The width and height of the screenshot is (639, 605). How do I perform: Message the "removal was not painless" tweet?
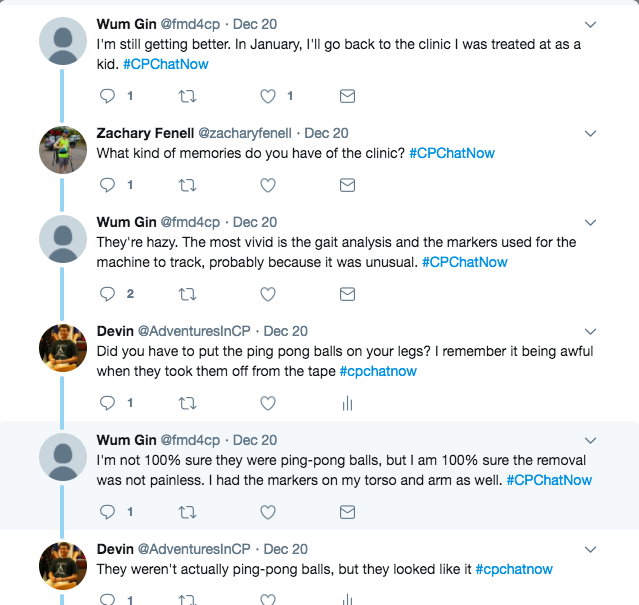pos(347,512)
